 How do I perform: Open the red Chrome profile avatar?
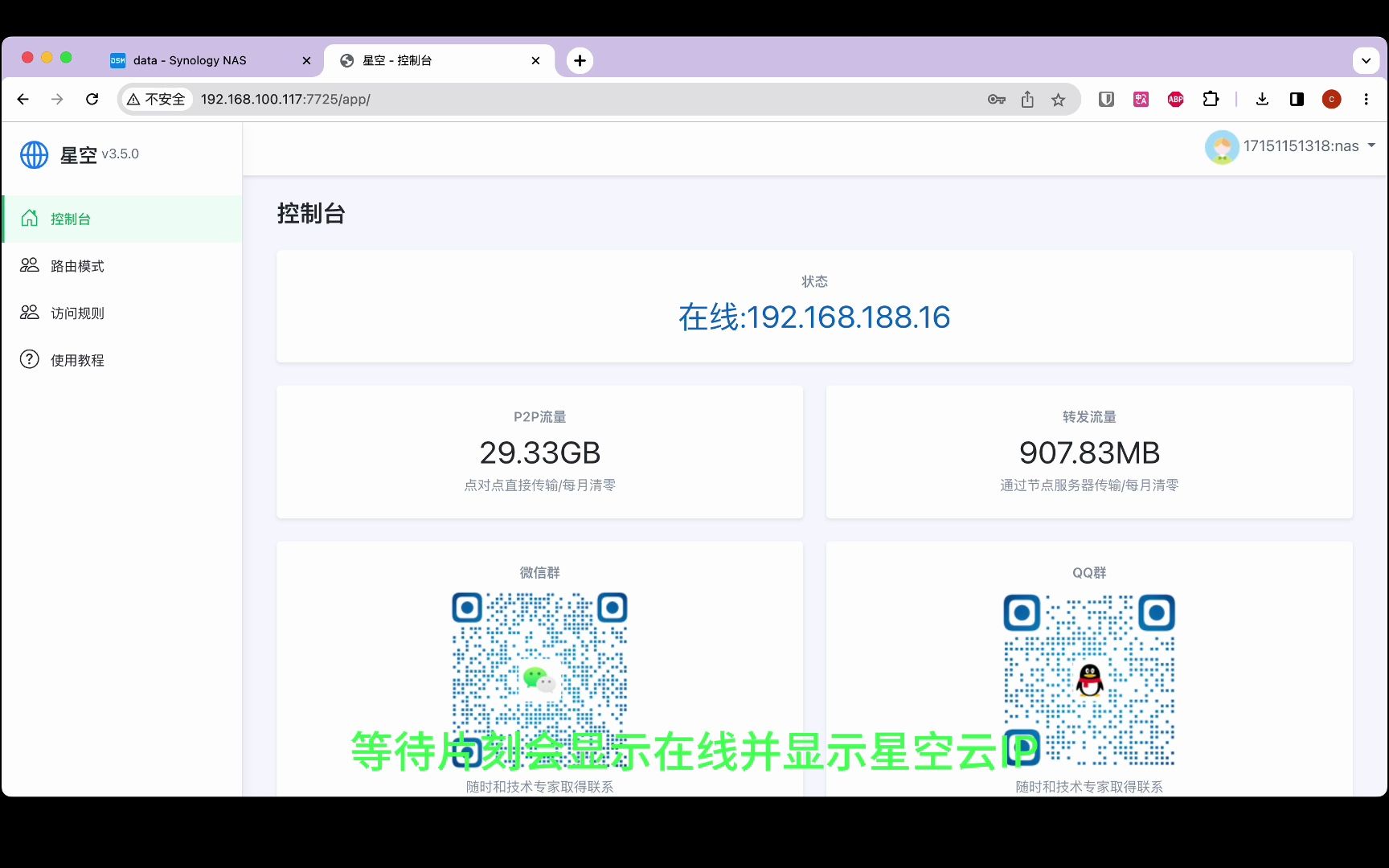click(x=1332, y=99)
